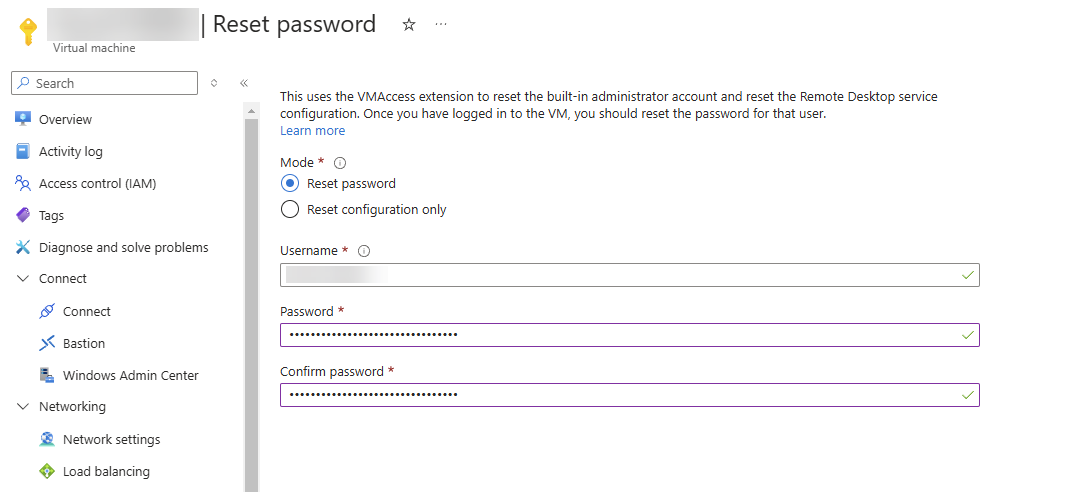Collapse the Connect section chevron
The width and height of the screenshot is (1071, 492).
tap(23, 279)
